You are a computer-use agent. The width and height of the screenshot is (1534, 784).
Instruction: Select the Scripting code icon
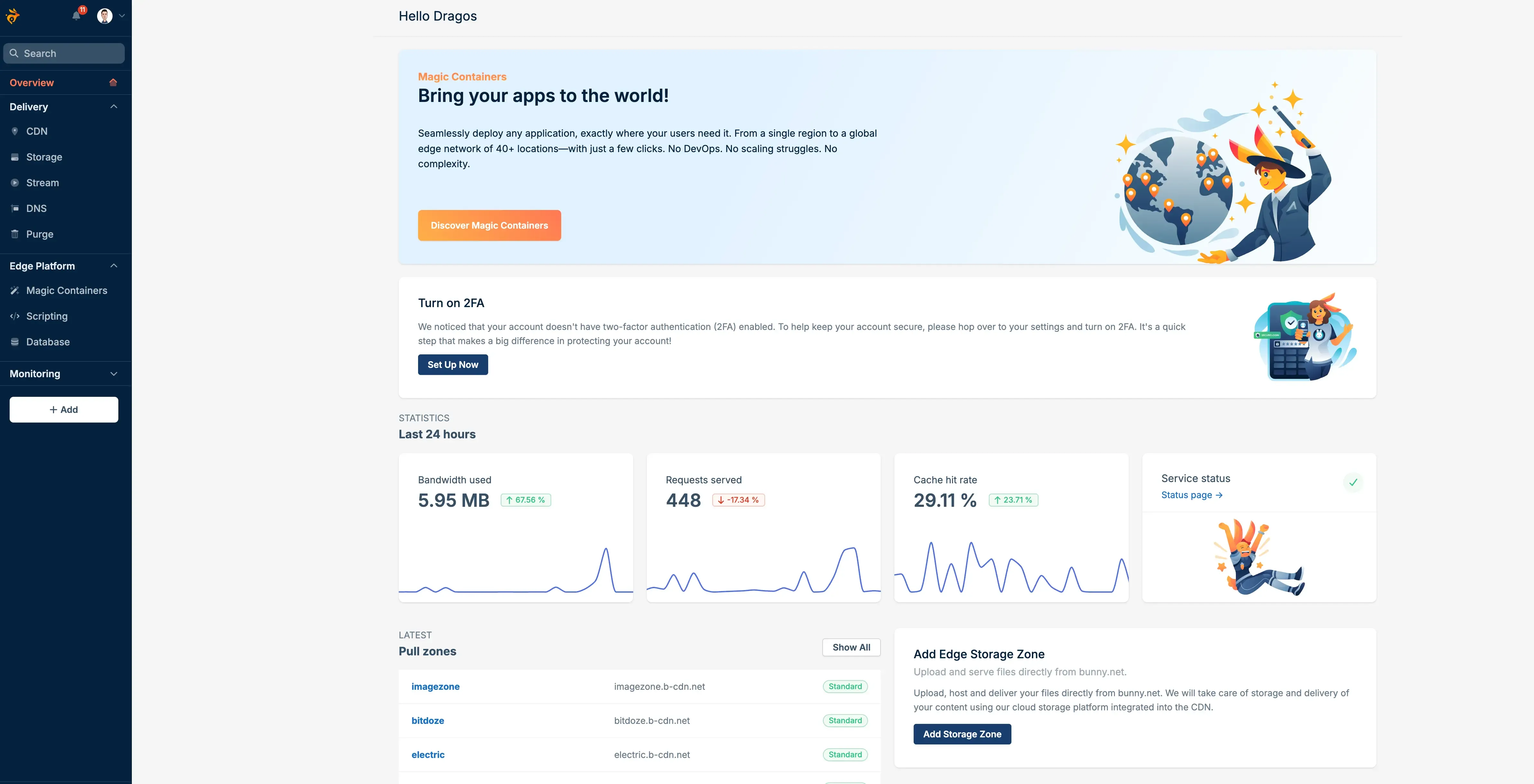14,315
